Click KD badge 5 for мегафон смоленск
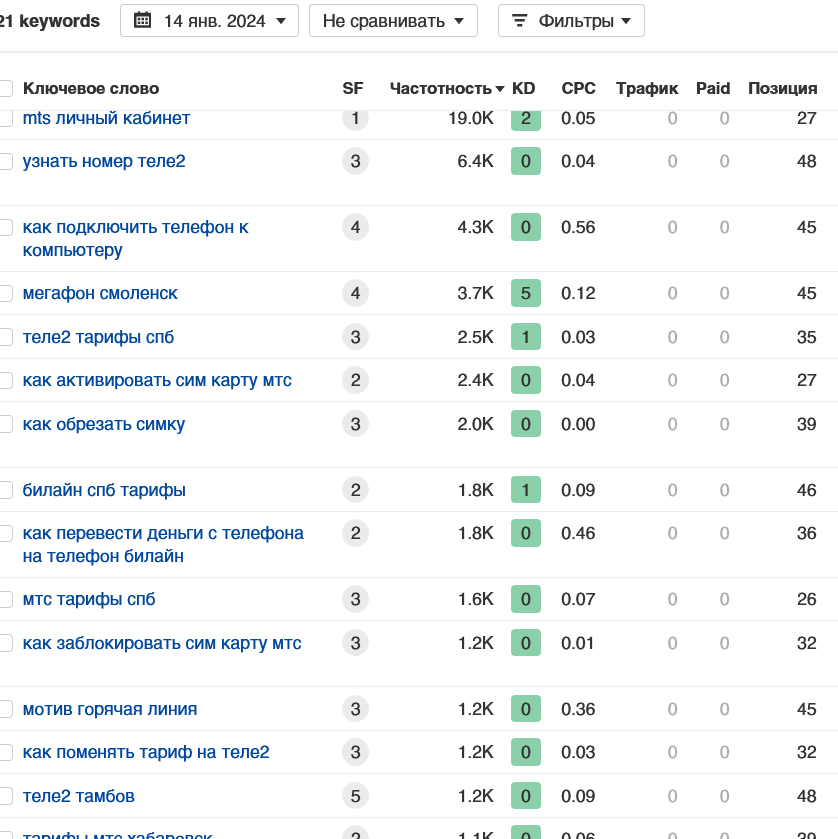 pyautogui.click(x=526, y=293)
